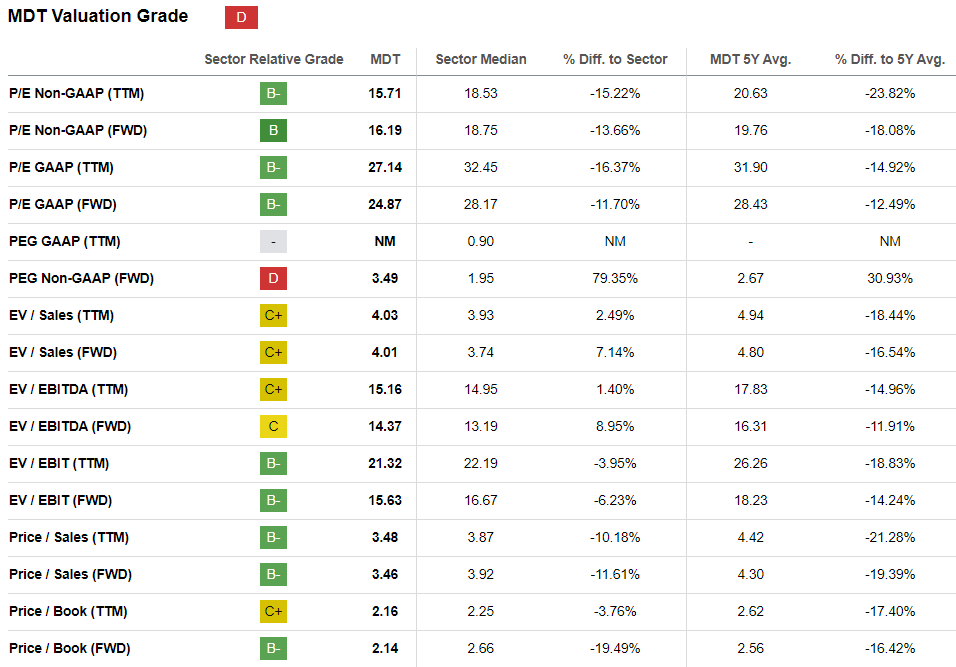Select the % Diff. to 5Y Avg. column header
Viewport: 956px width, 667px height.
[x=889, y=59]
